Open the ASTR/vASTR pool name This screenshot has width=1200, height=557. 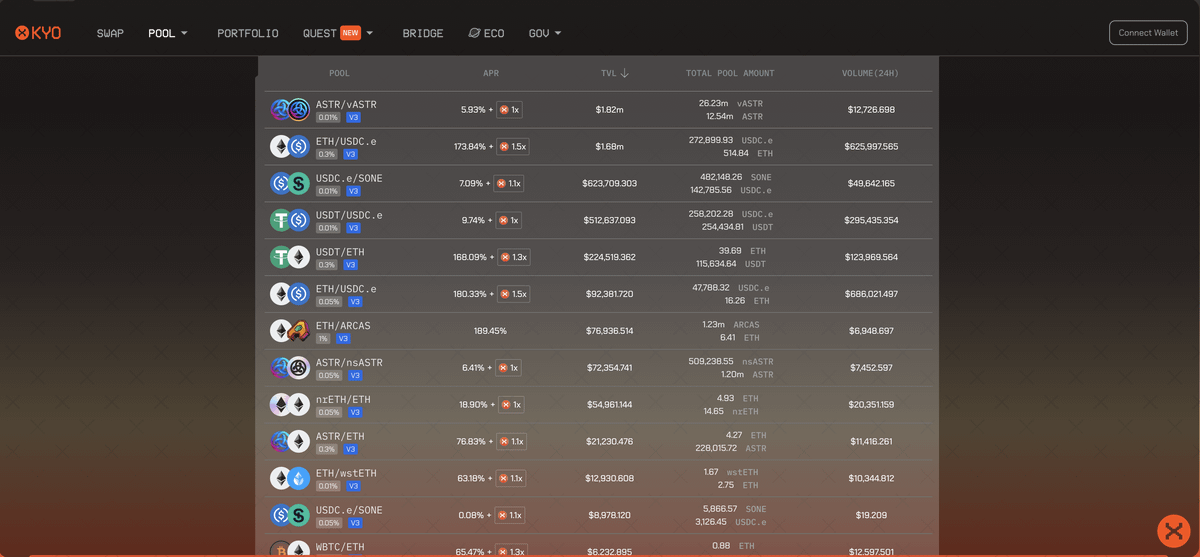[x=346, y=104]
